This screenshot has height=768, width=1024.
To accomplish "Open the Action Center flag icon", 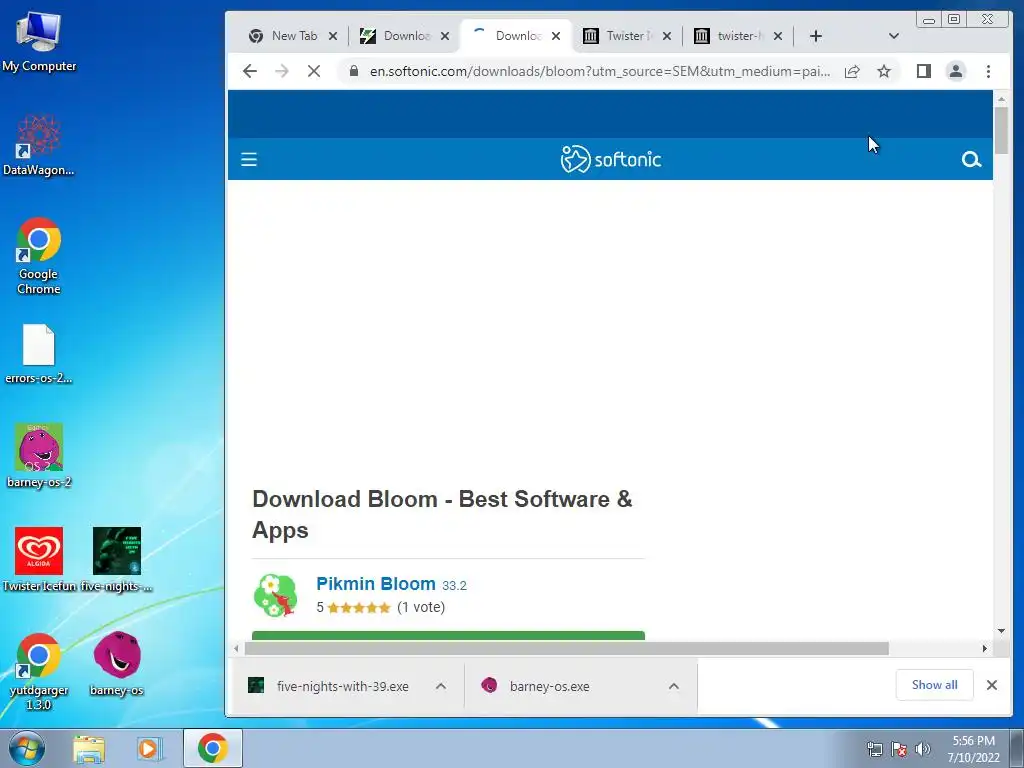I will tap(899, 749).
